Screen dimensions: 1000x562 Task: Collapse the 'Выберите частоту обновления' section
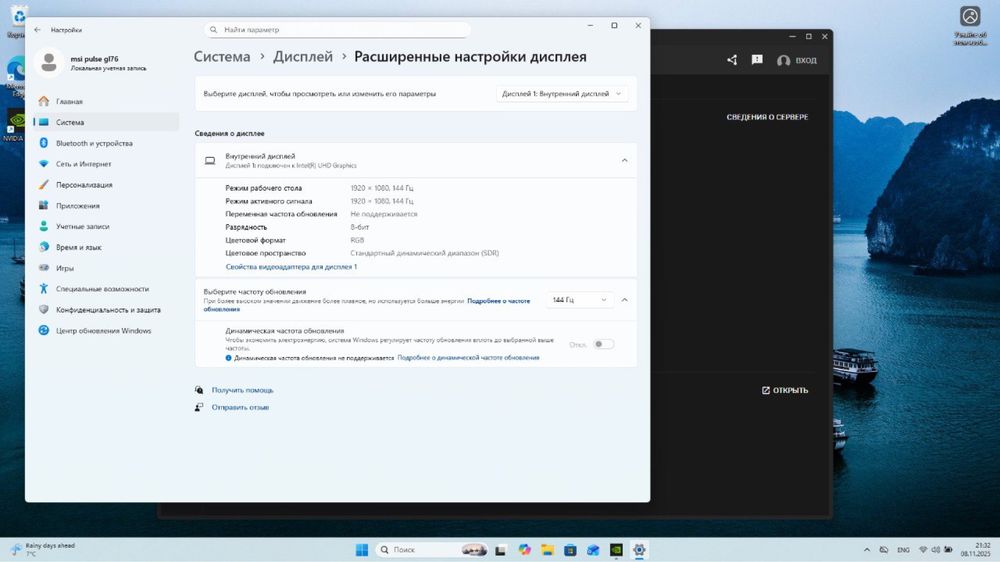[x=624, y=300]
